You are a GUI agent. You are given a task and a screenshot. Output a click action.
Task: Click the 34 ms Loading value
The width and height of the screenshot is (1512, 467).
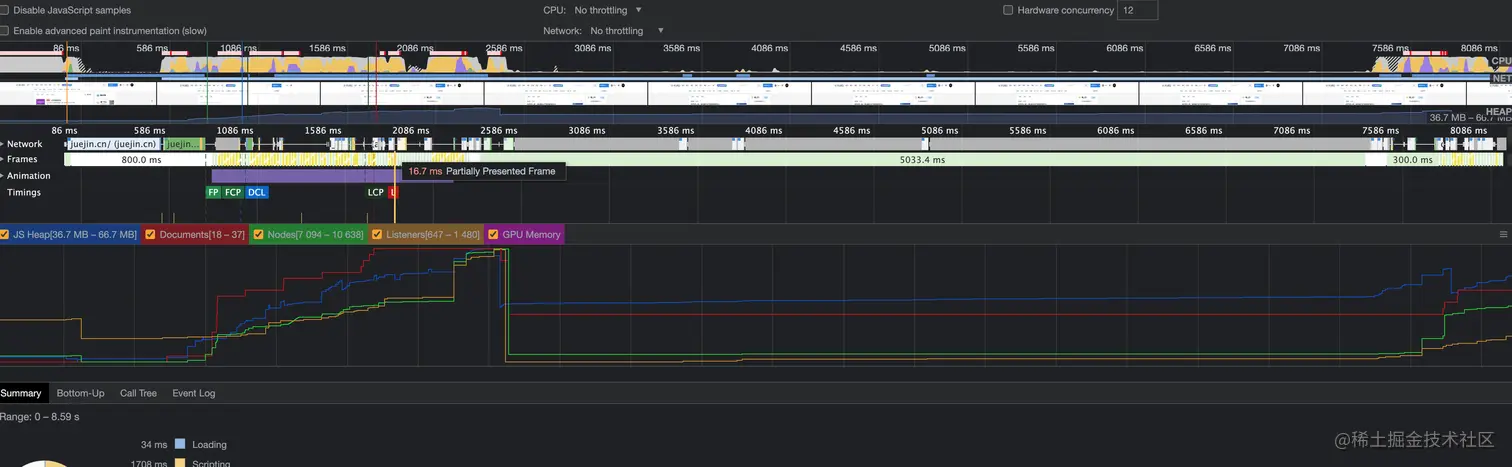click(x=154, y=445)
